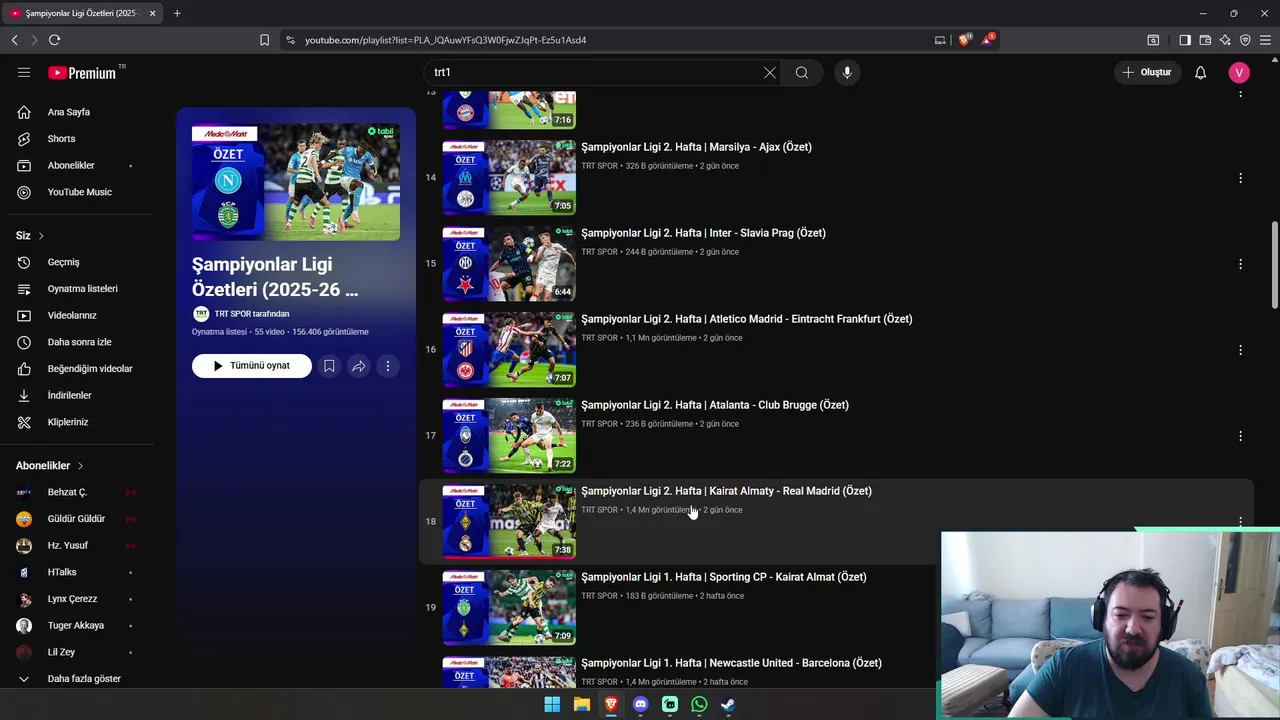Screen dimensions: 1280x720
Task: Open Daha sonra izle list
Action: pos(80,342)
